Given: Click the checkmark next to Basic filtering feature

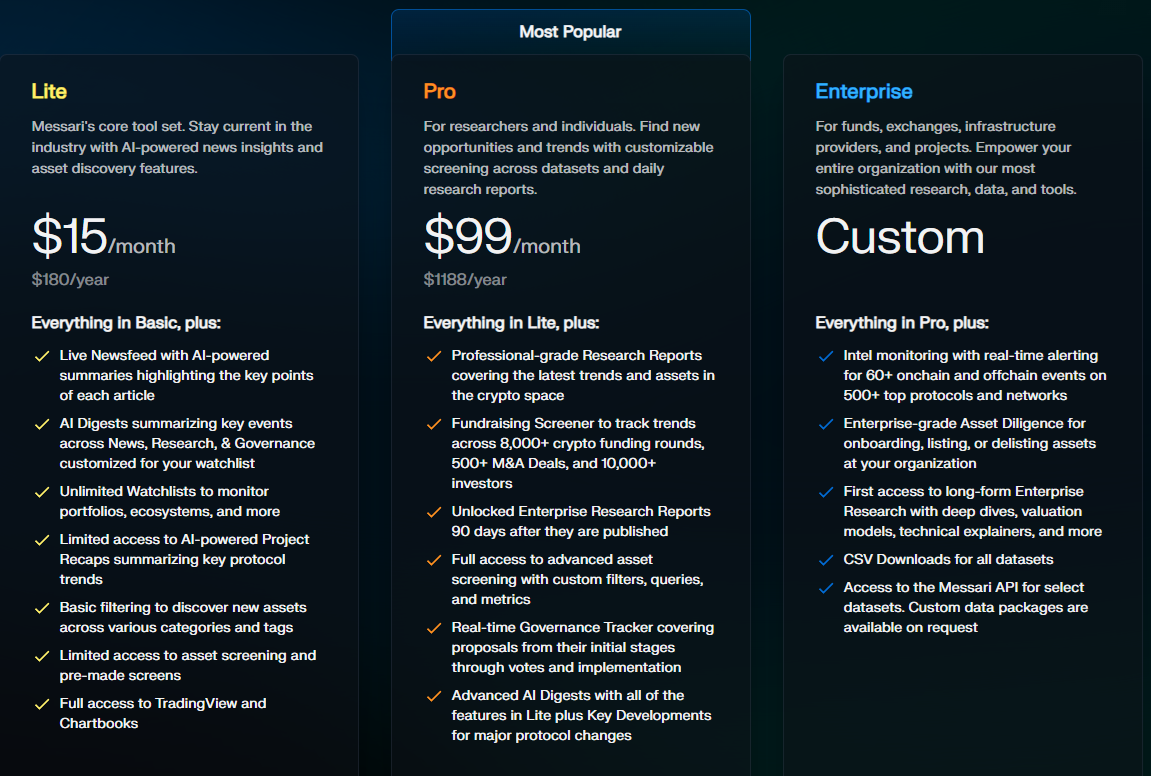Looking at the screenshot, I should [41, 608].
